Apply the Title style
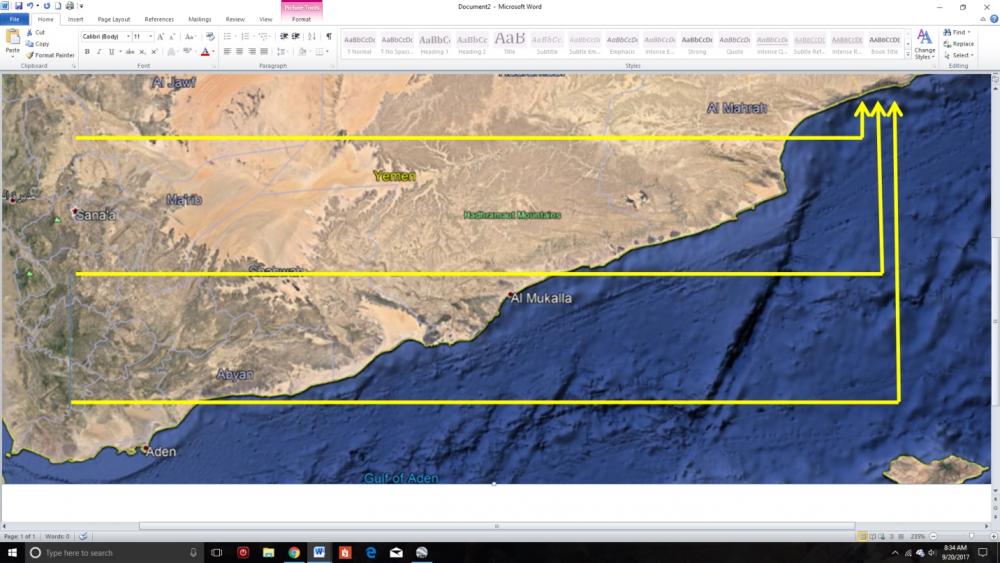The width and height of the screenshot is (1000, 563). click(510, 43)
